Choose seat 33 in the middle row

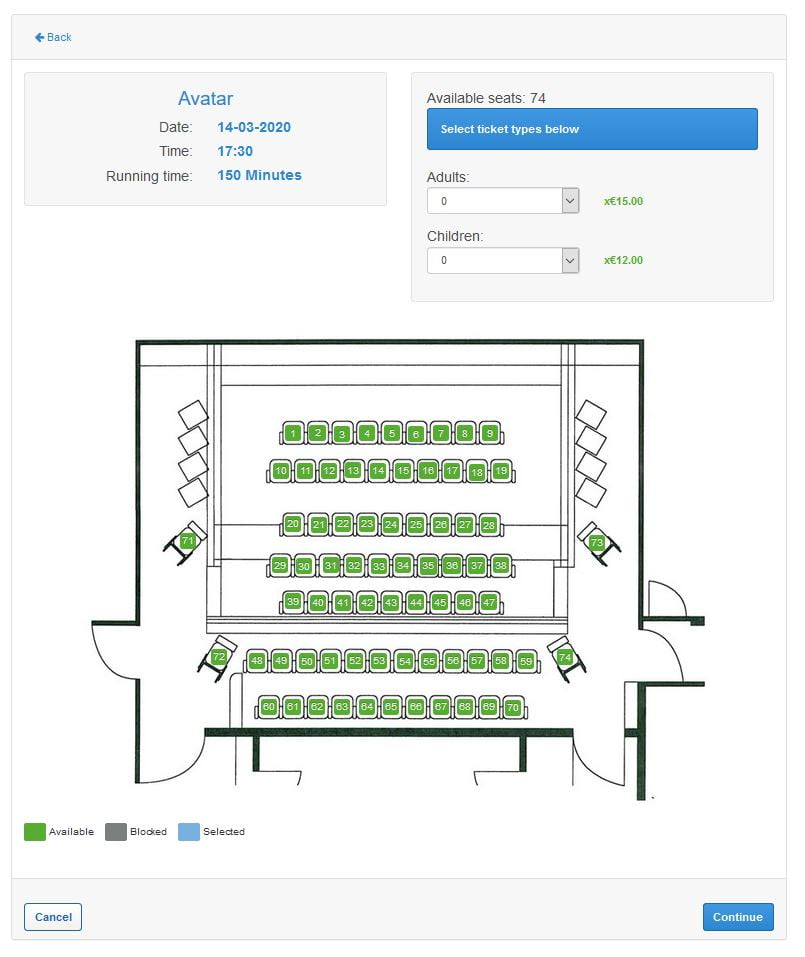coord(378,566)
